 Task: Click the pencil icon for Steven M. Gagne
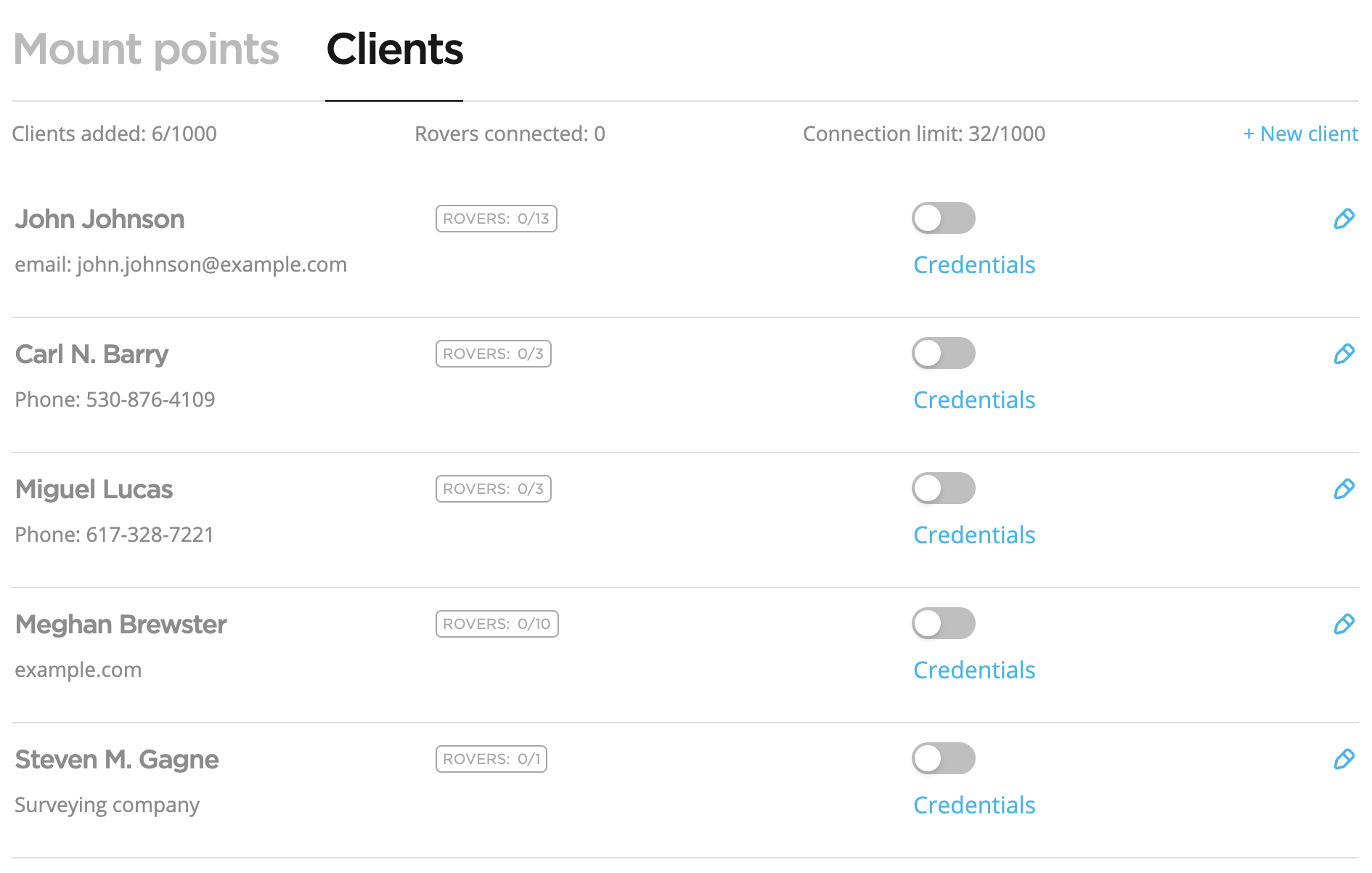click(x=1344, y=759)
